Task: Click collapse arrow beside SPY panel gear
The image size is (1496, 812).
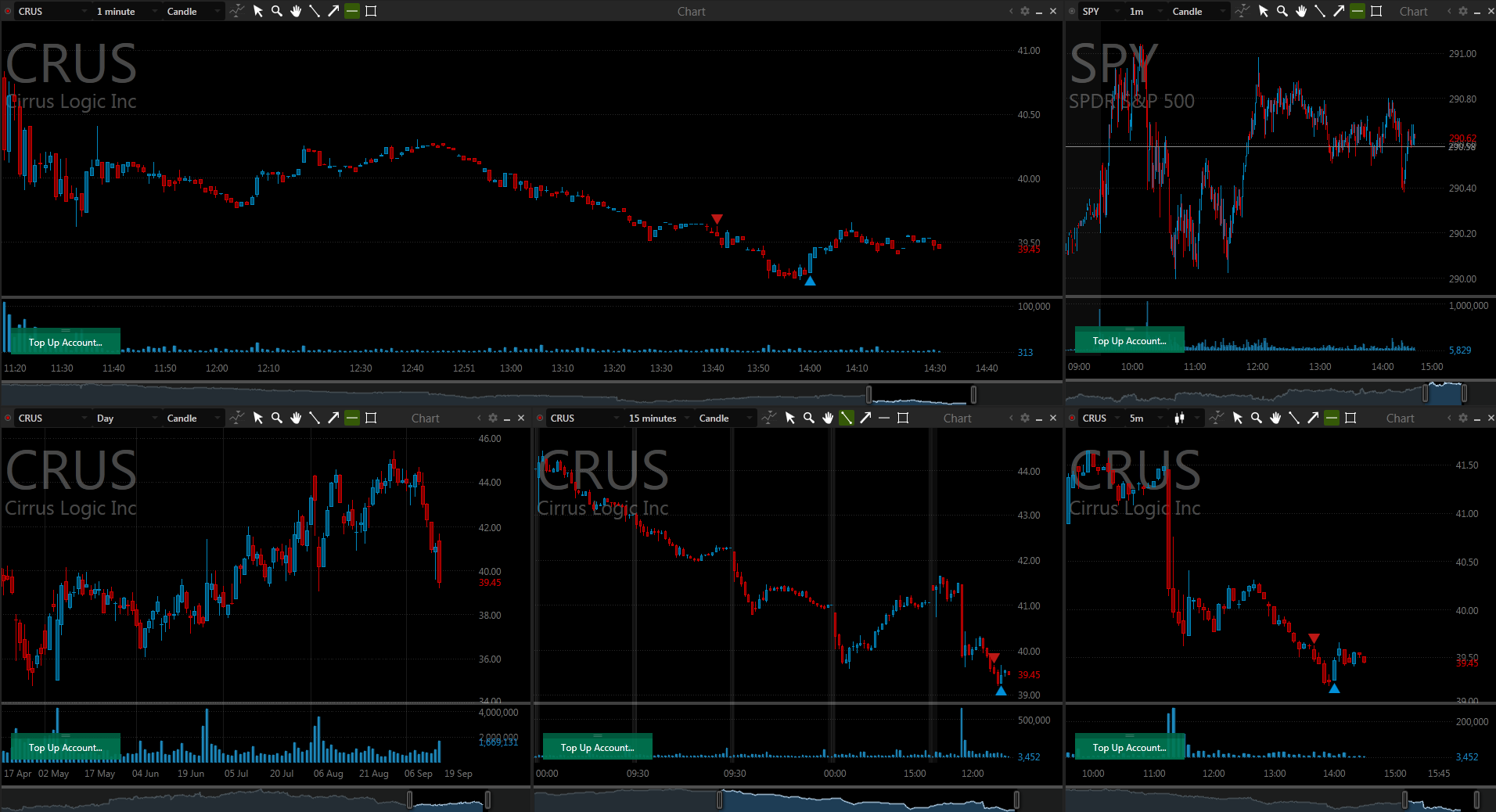Action: [x=1449, y=11]
